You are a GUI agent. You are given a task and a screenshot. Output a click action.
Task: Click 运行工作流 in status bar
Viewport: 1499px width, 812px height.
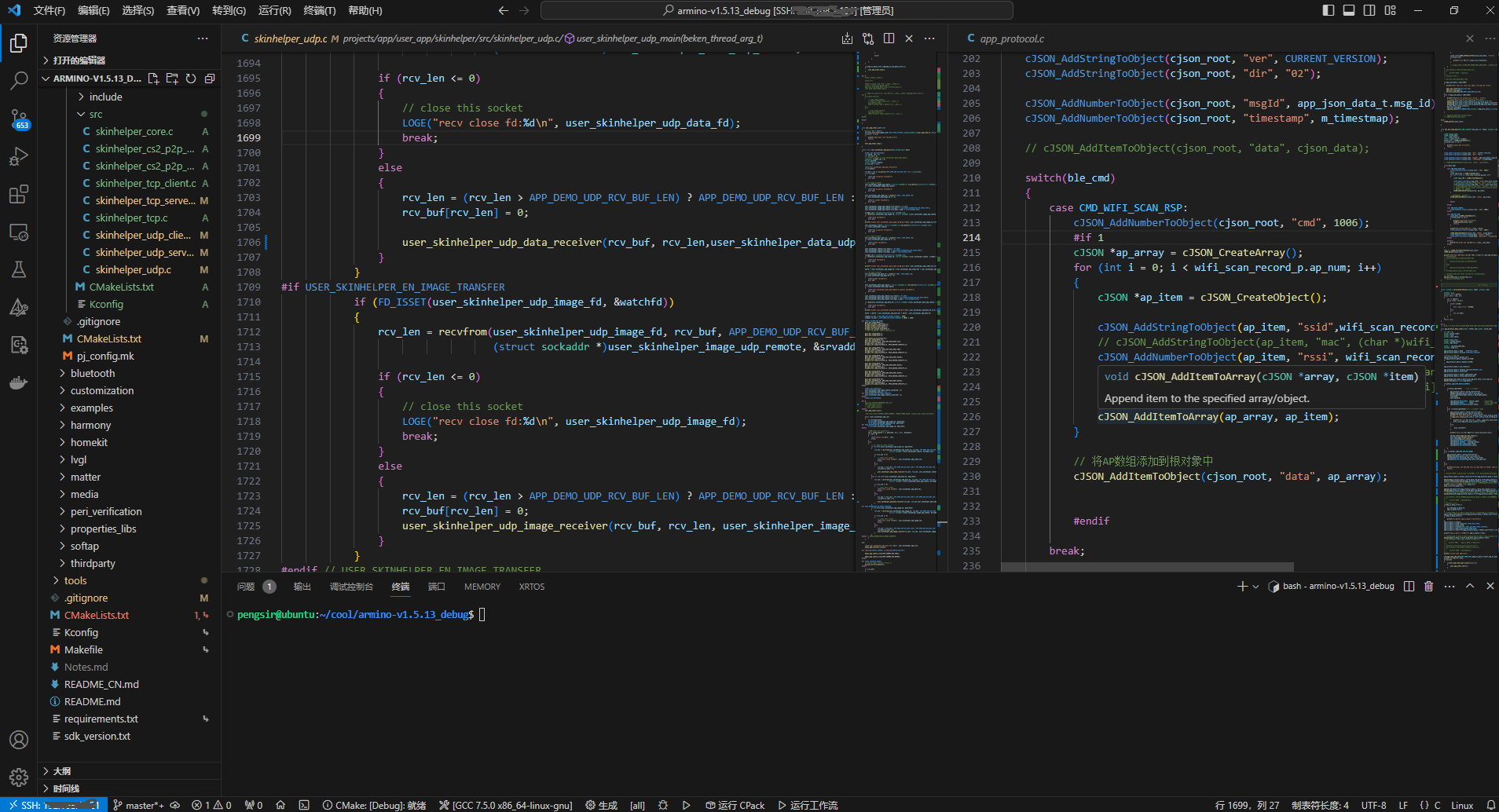808,805
